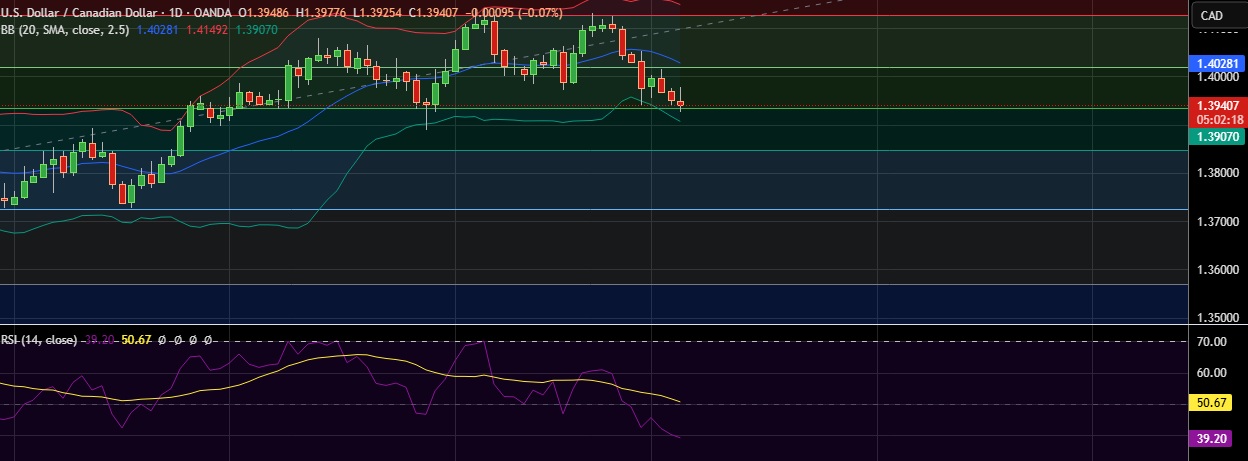The width and height of the screenshot is (1248, 461).
Task: Click the red current price 1.39407 axis label
Action: click(x=1218, y=104)
